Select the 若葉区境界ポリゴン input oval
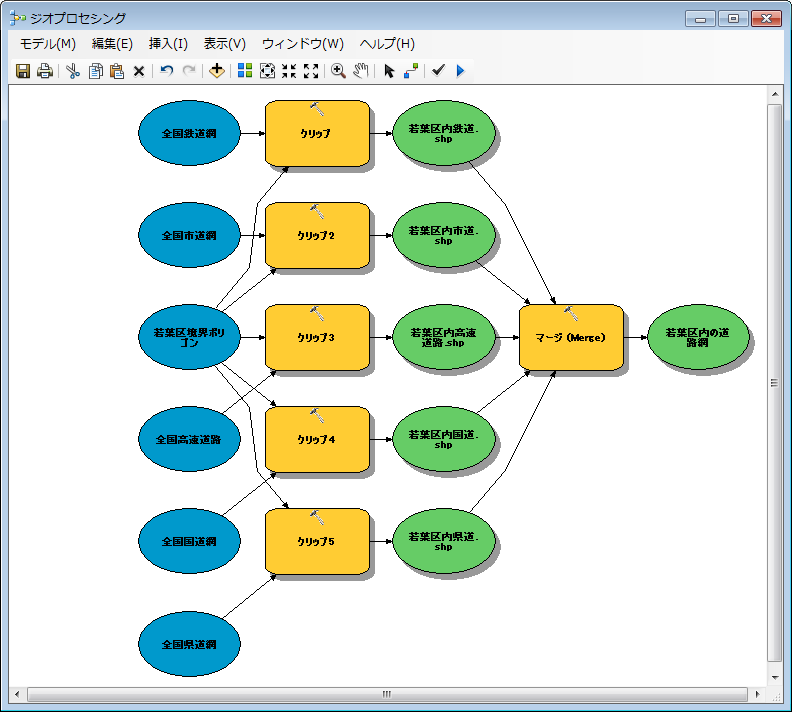Screen dimensions: 792x712 tap(188, 338)
